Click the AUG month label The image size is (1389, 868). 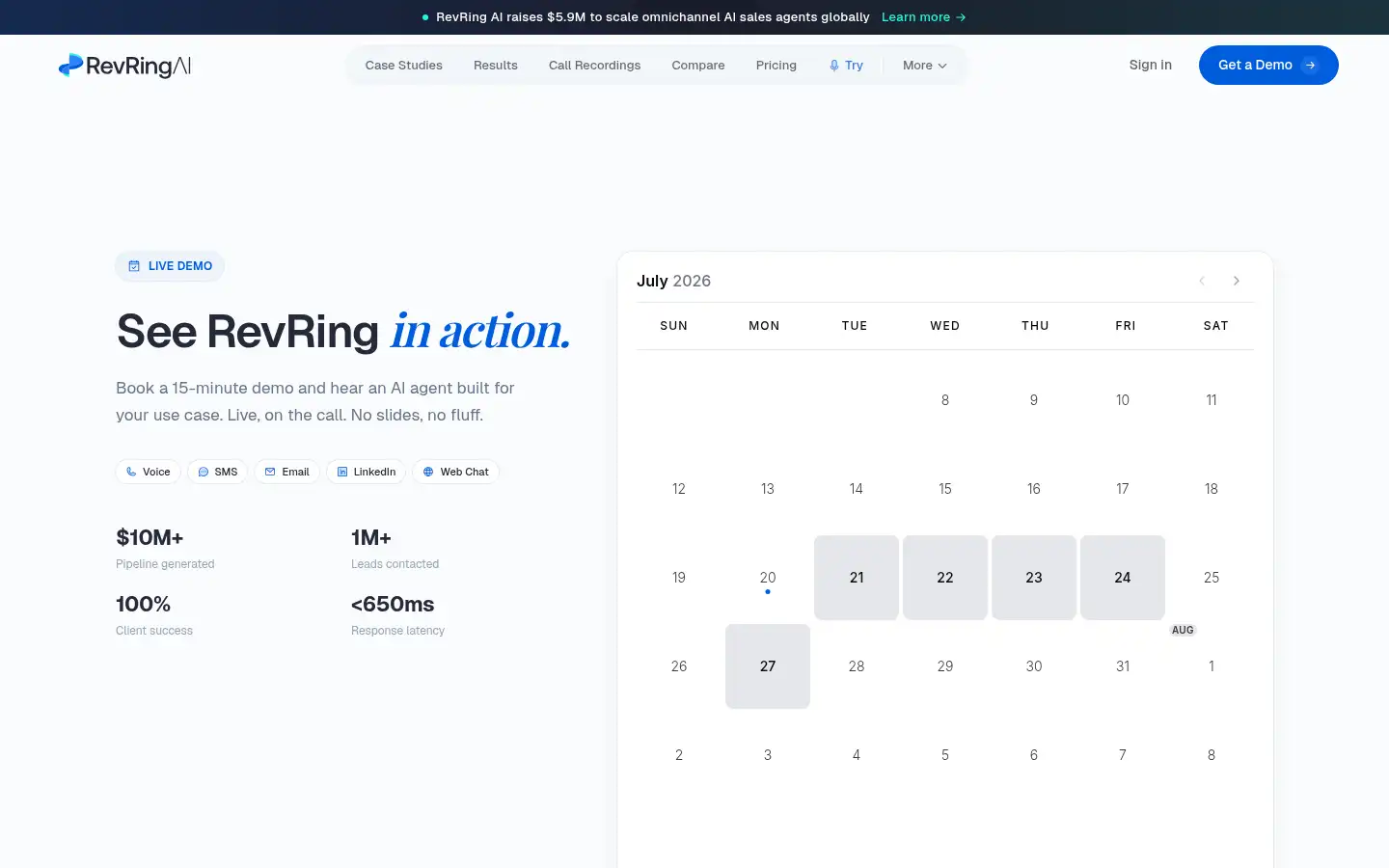[x=1183, y=630]
